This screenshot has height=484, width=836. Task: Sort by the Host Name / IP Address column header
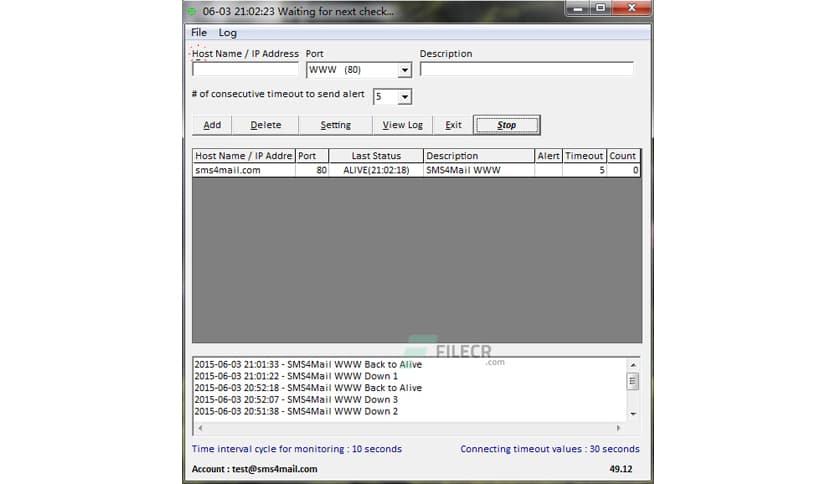click(244, 156)
